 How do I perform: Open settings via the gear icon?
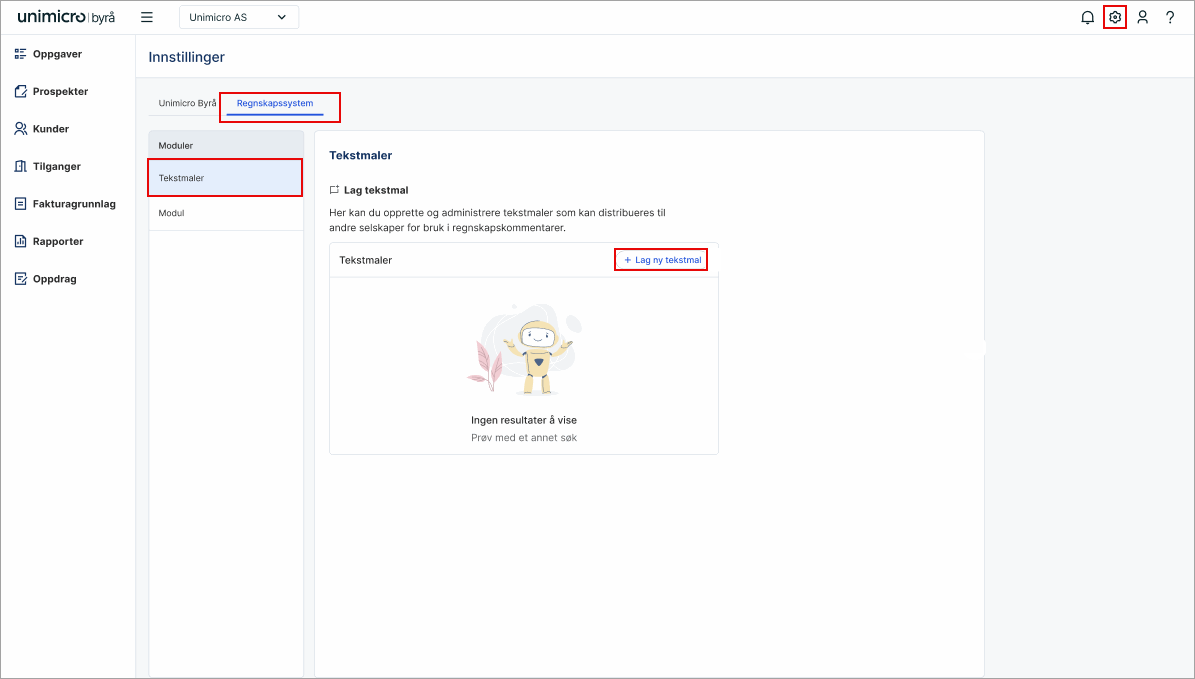click(1115, 17)
